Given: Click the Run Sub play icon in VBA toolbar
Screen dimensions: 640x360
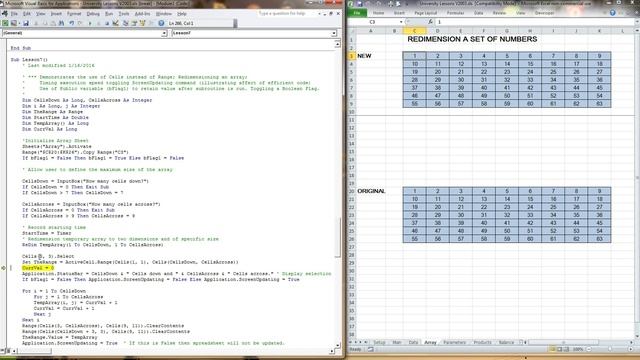Looking at the screenshot, I should coord(90,23).
